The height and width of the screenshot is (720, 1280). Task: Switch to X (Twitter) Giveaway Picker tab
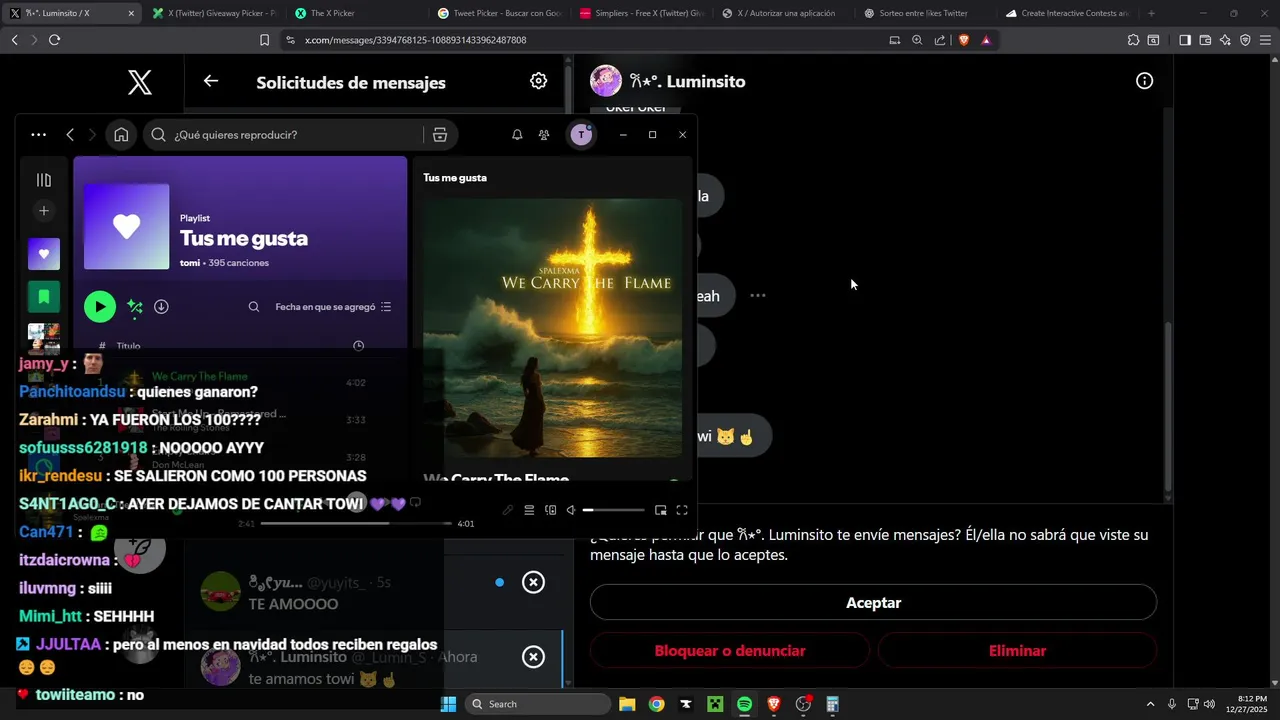(214, 13)
